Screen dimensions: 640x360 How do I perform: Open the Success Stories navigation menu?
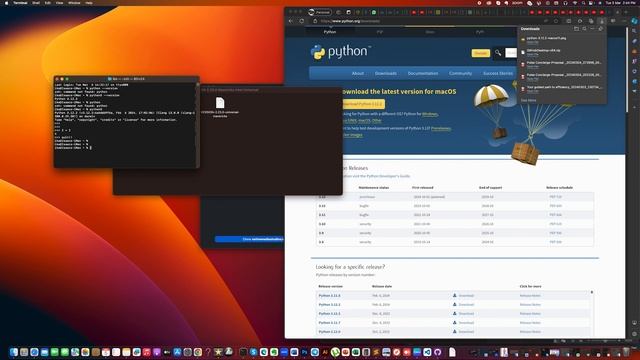click(x=498, y=73)
